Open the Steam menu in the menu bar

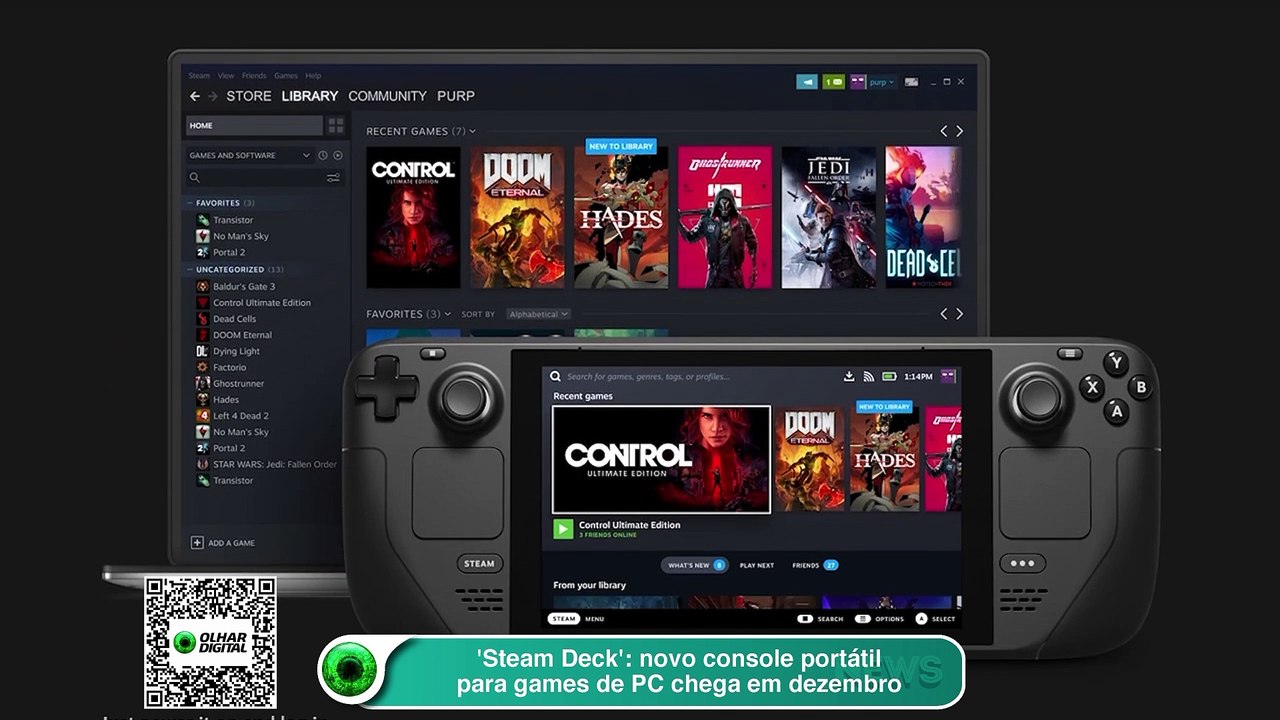coord(199,76)
